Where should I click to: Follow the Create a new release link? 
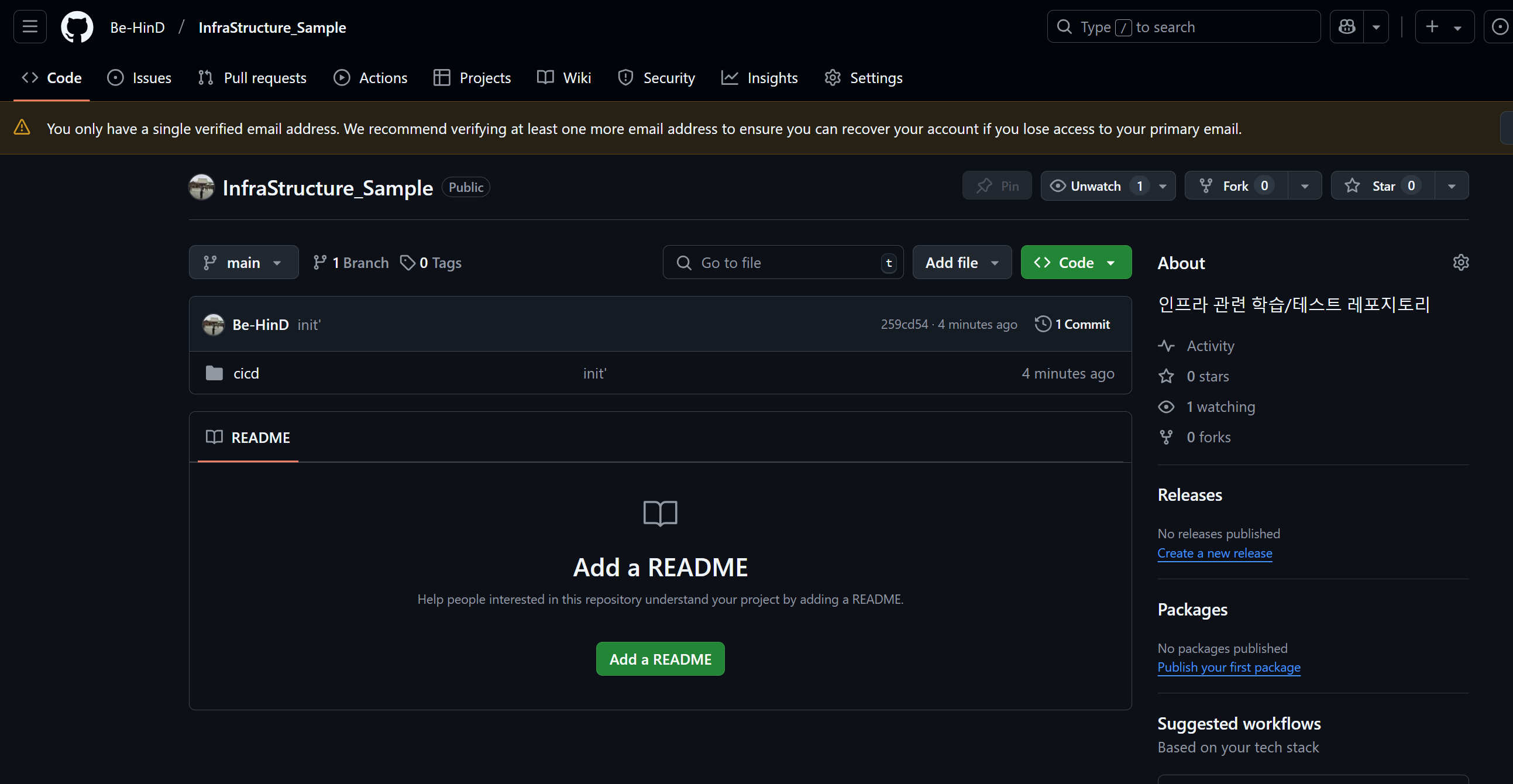click(x=1214, y=553)
